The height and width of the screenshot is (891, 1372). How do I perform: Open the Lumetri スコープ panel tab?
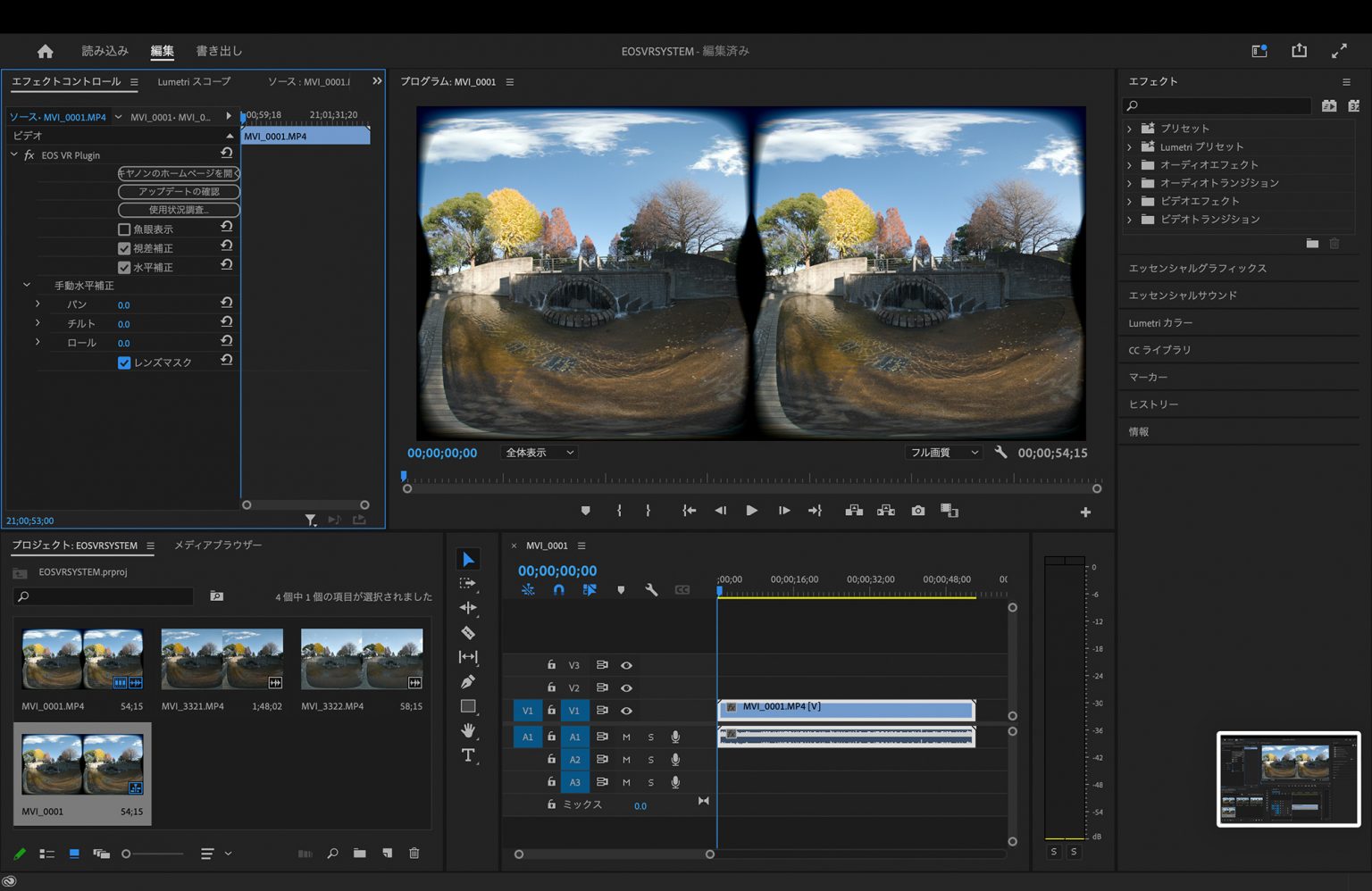pyautogui.click(x=192, y=81)
